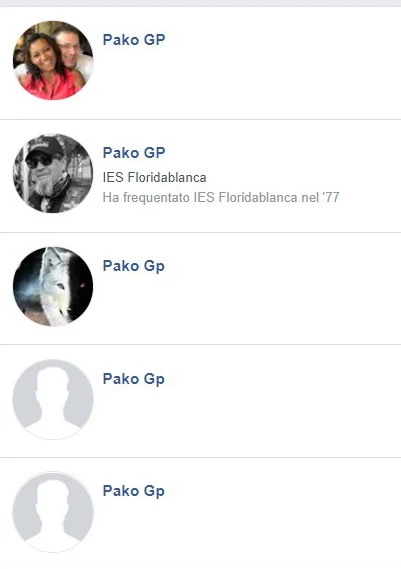
Task: Open Pako Gp name in the last result
Action: pyautogui.click(x=134, y=491)
